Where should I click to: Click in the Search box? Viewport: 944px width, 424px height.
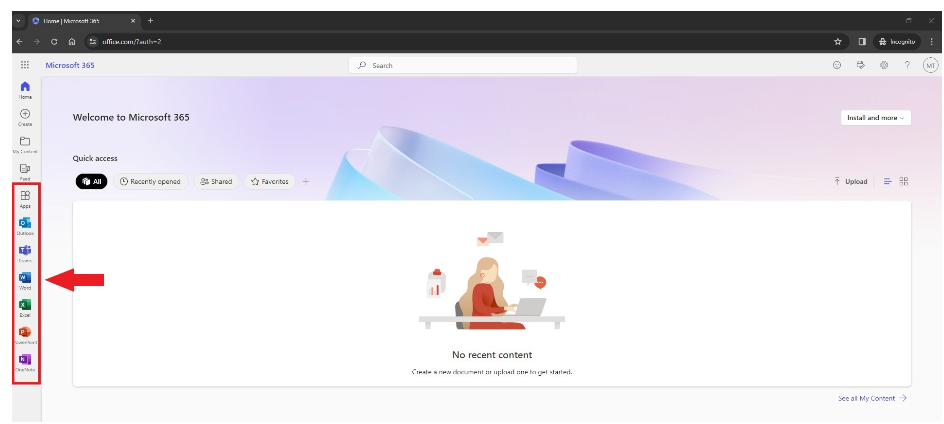pyautogui.click(x=462, y=65)
